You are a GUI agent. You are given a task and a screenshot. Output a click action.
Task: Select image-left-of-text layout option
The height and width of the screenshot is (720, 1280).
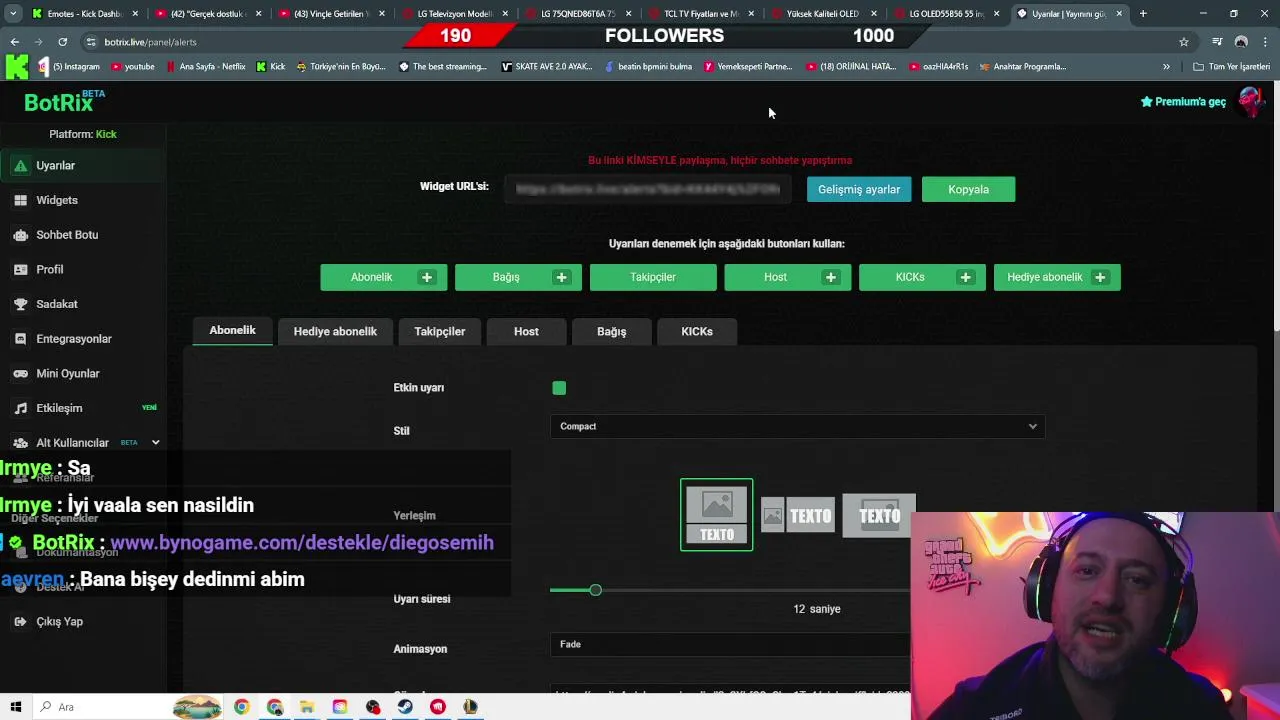(x=798, y=516)
